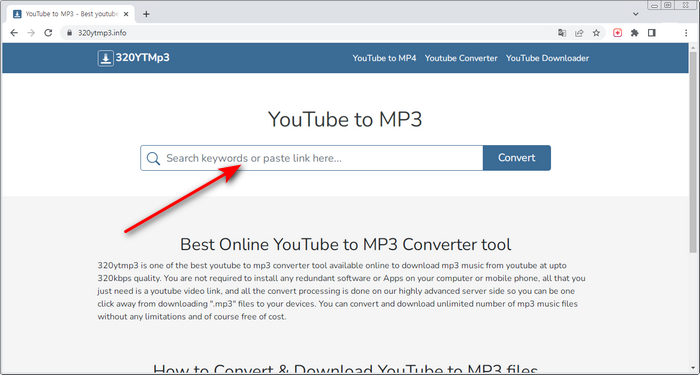Open the red extension icon
The width and height of the screenshot is (700, 375).
pyautogui.click(x=617, y=33)
